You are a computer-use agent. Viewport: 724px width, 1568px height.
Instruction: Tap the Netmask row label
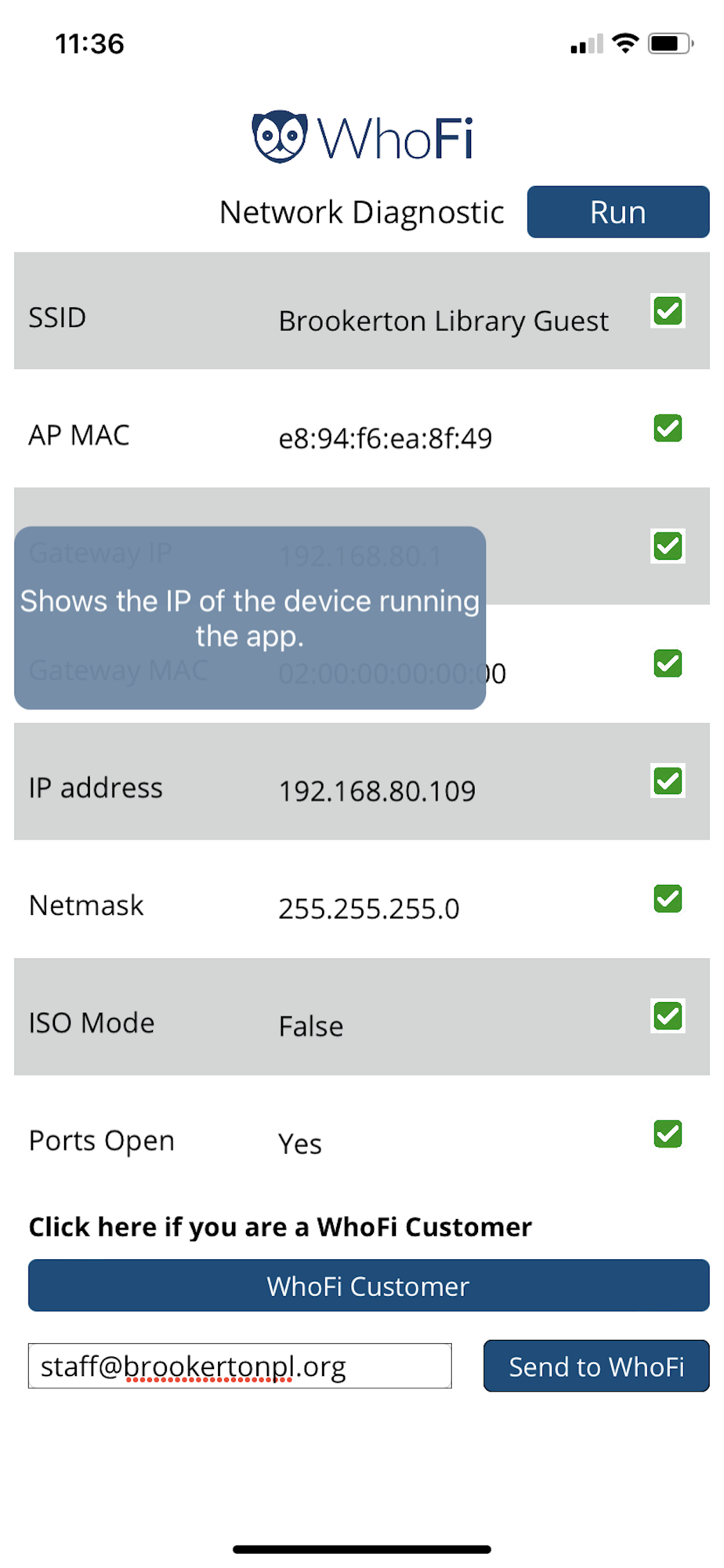(86, 906)
